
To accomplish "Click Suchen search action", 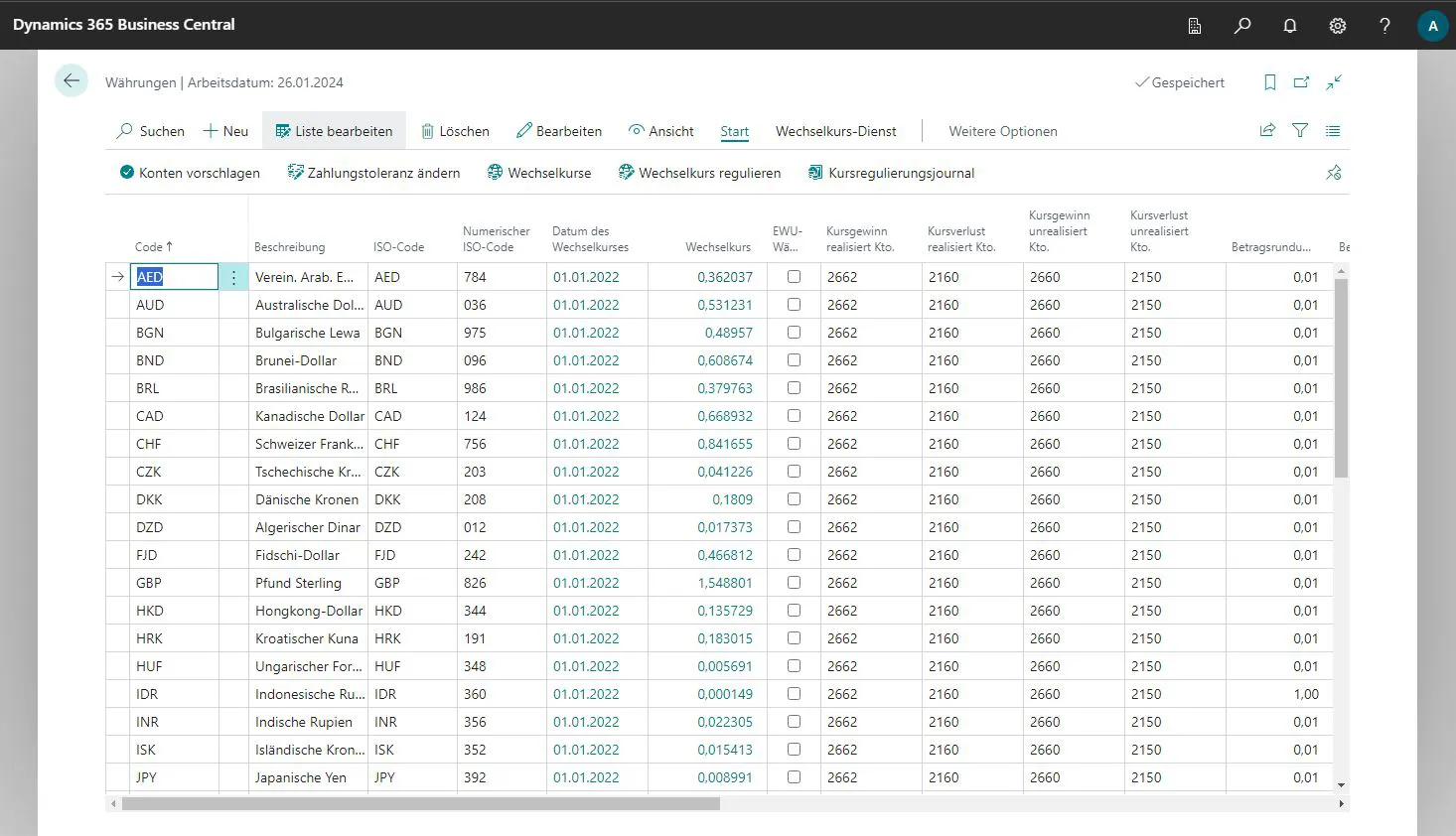I will click(x=151, y=131).
